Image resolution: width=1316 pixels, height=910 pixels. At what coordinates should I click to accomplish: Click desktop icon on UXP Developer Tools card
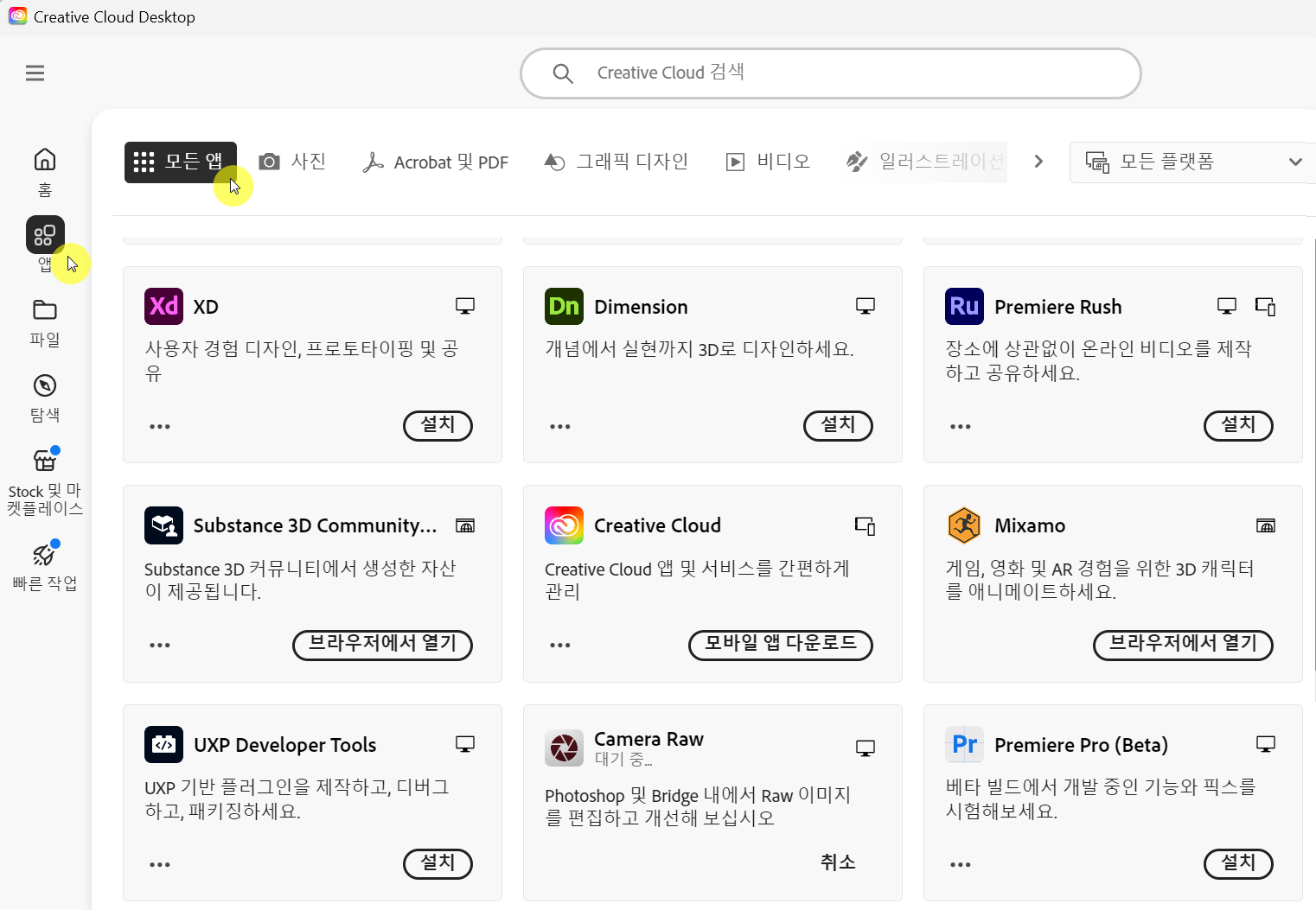coord(465,744)
